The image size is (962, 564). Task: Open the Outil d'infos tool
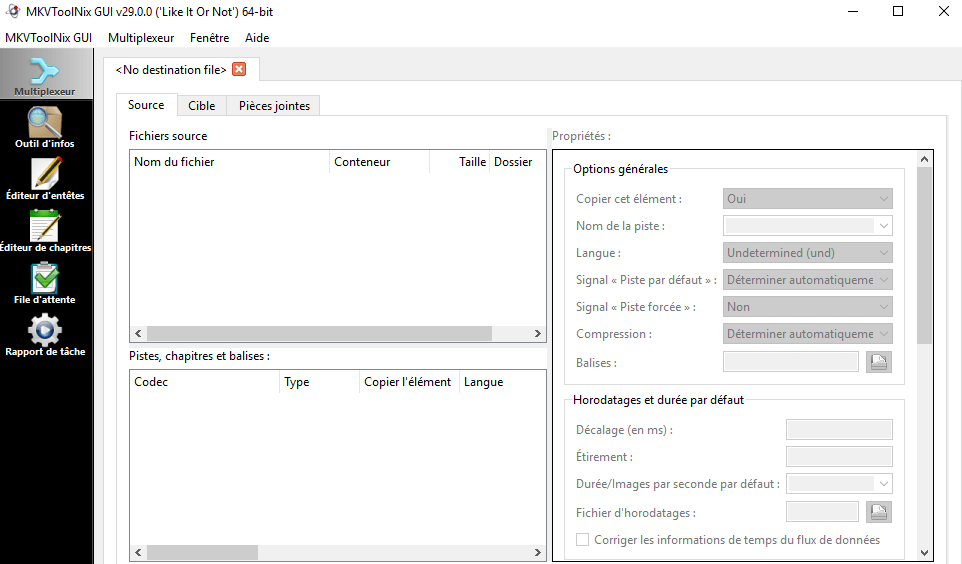45,127
